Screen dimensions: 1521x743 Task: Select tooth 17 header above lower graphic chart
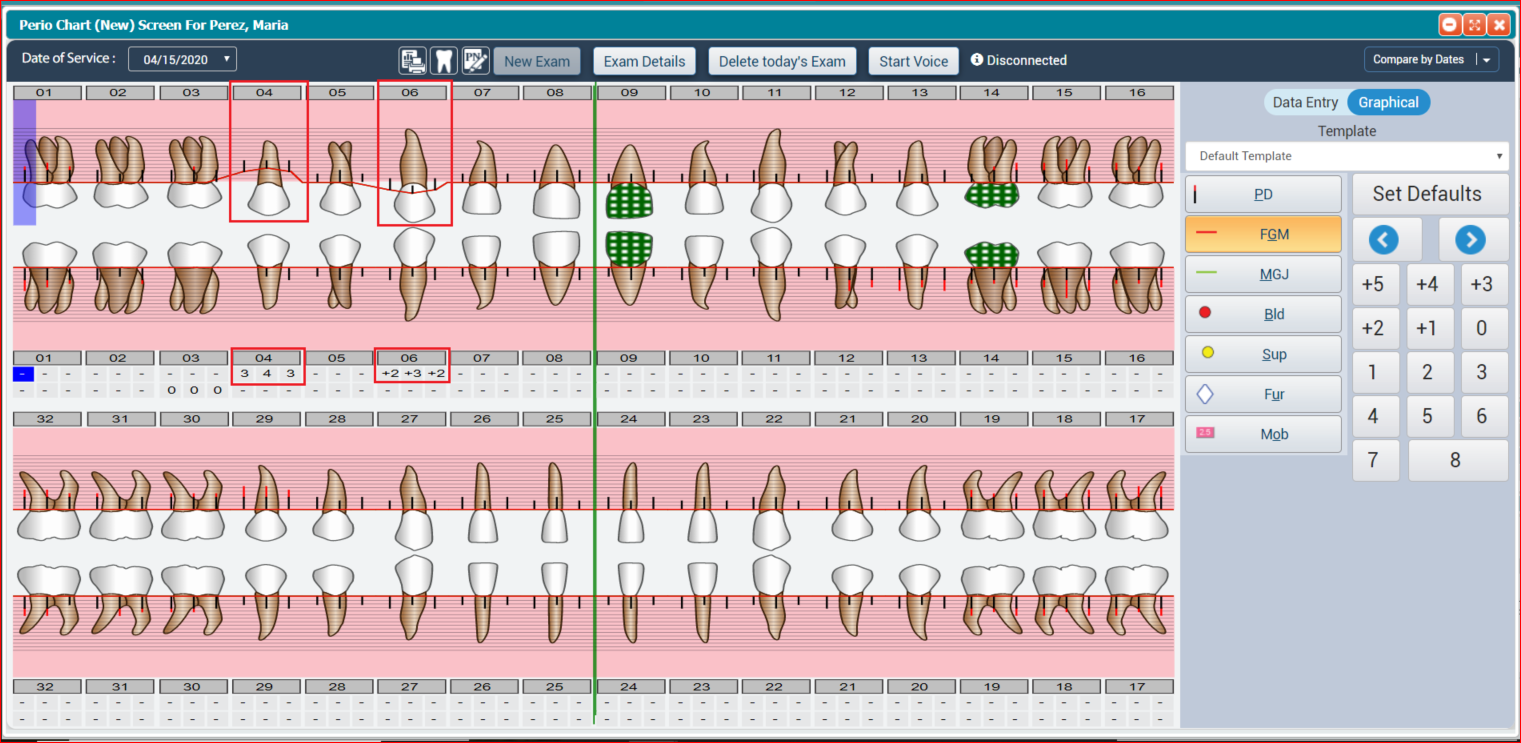pos(1137,419)
